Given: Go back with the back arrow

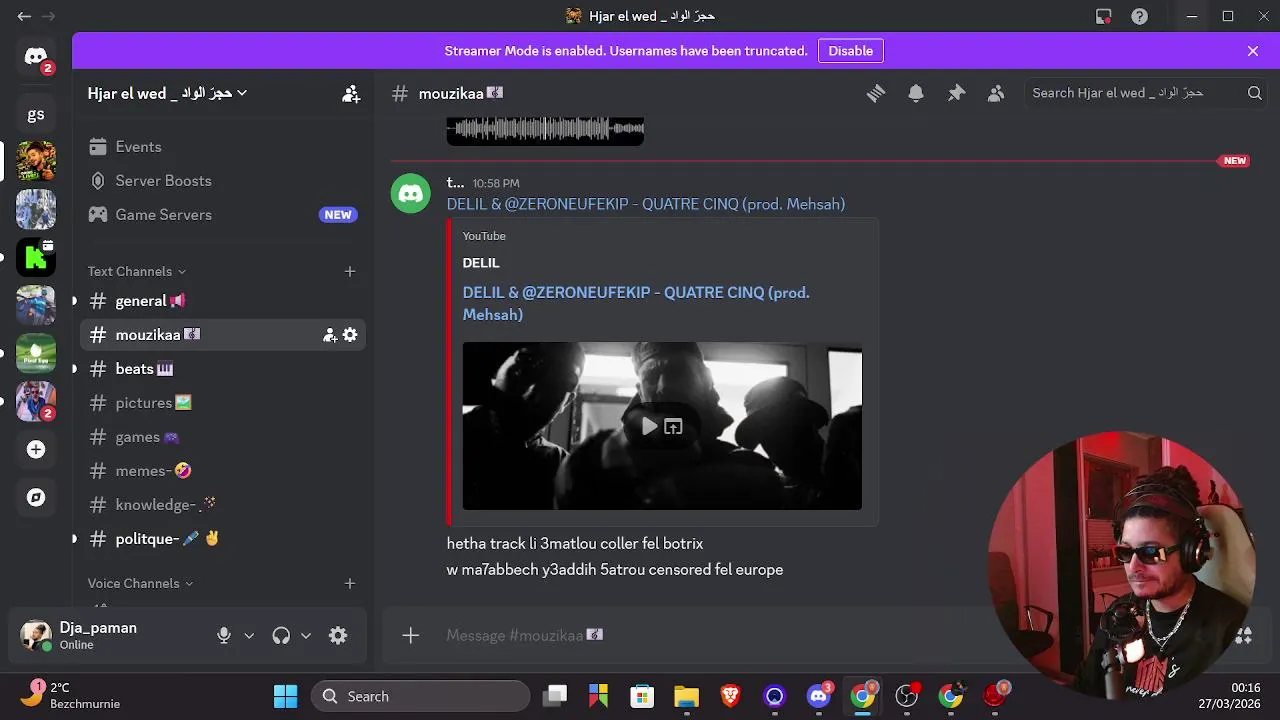Looking at the screenshot, I should [24, 16].
